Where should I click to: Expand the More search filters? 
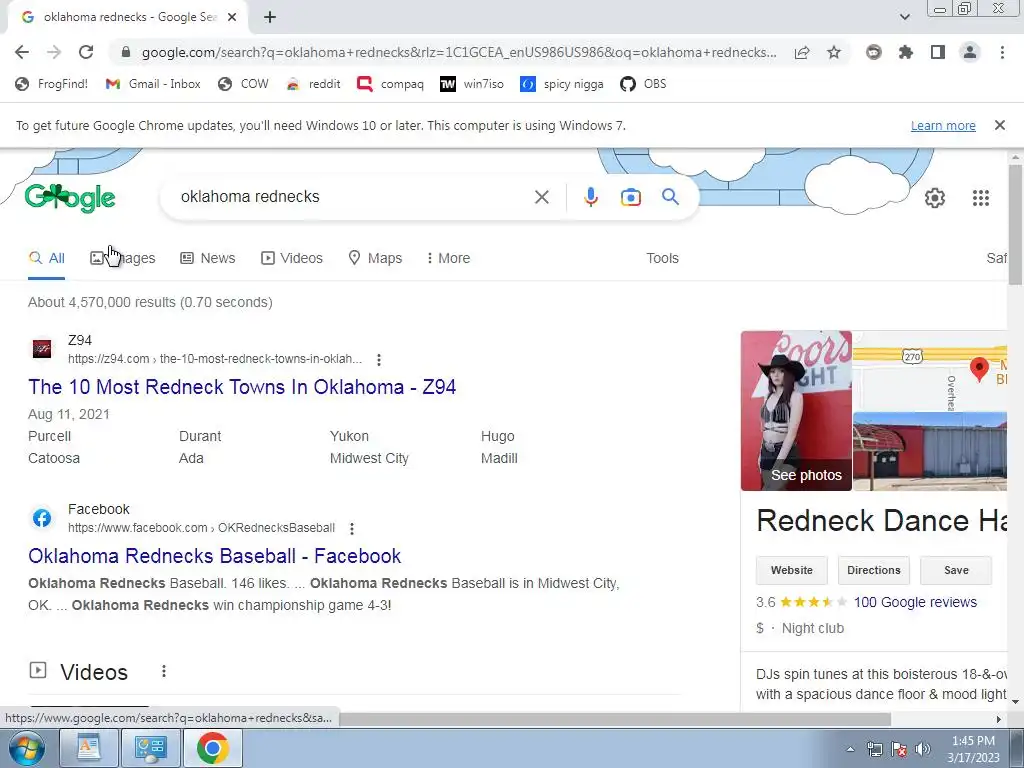click(x=448, y=258)
